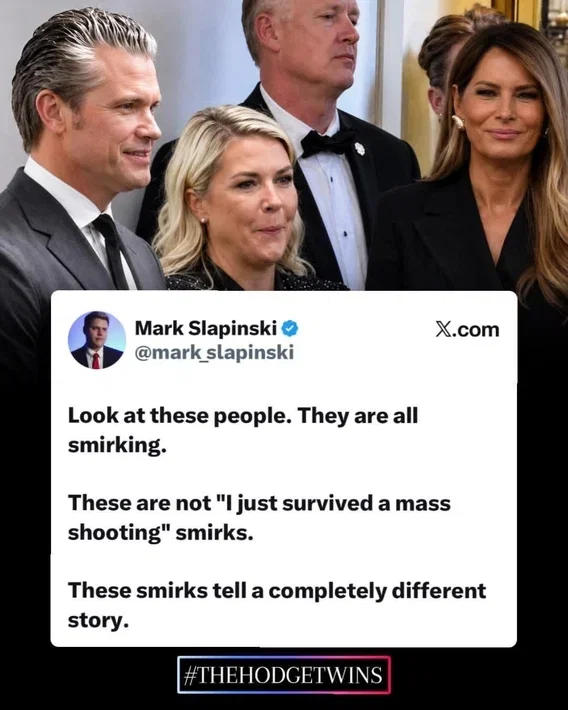Click the blonde woman's face in the photo

(254, 195)
